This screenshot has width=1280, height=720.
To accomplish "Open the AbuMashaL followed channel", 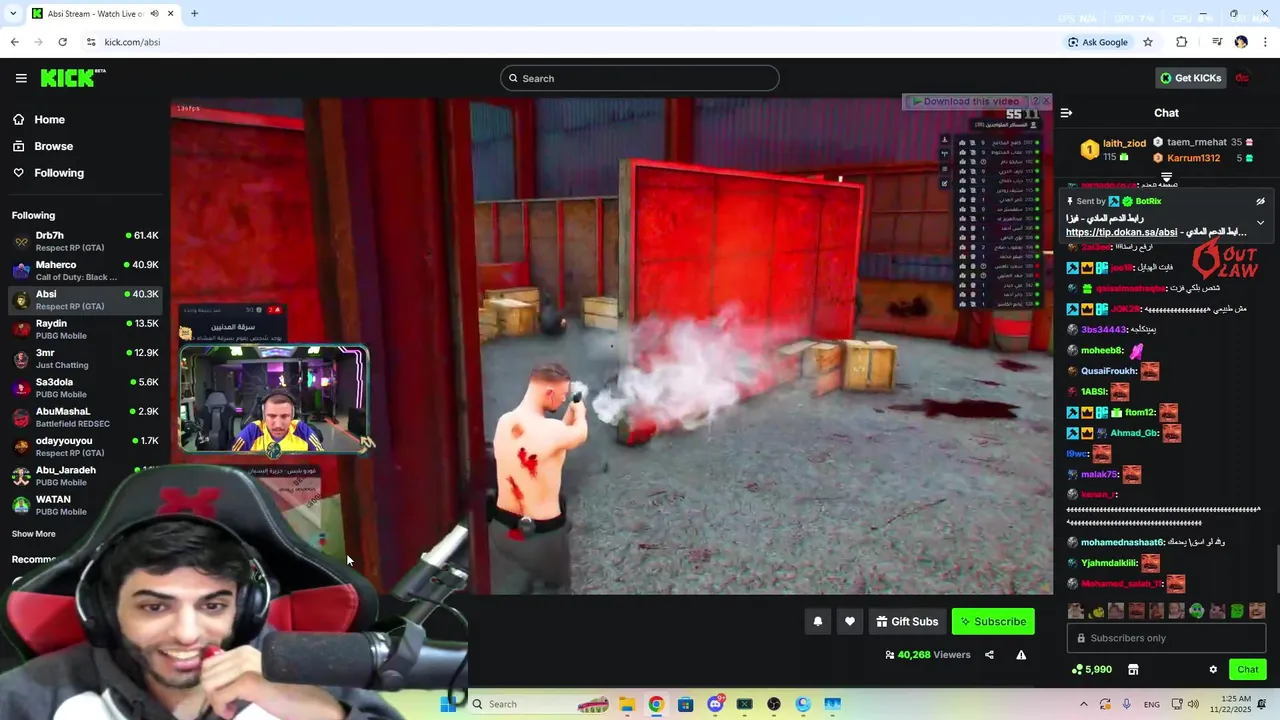I will 84,417.
